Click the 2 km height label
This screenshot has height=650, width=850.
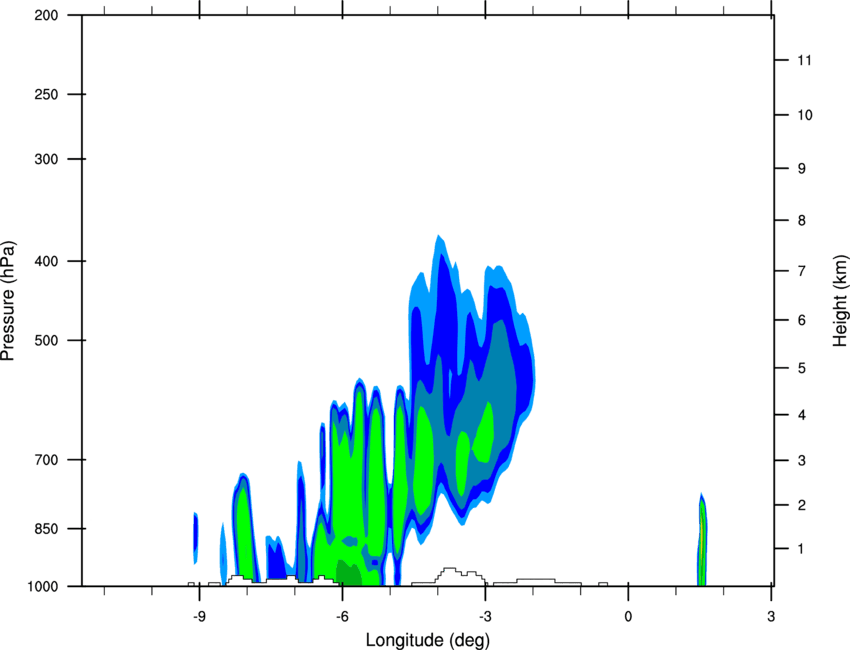[x=802, y=505]
